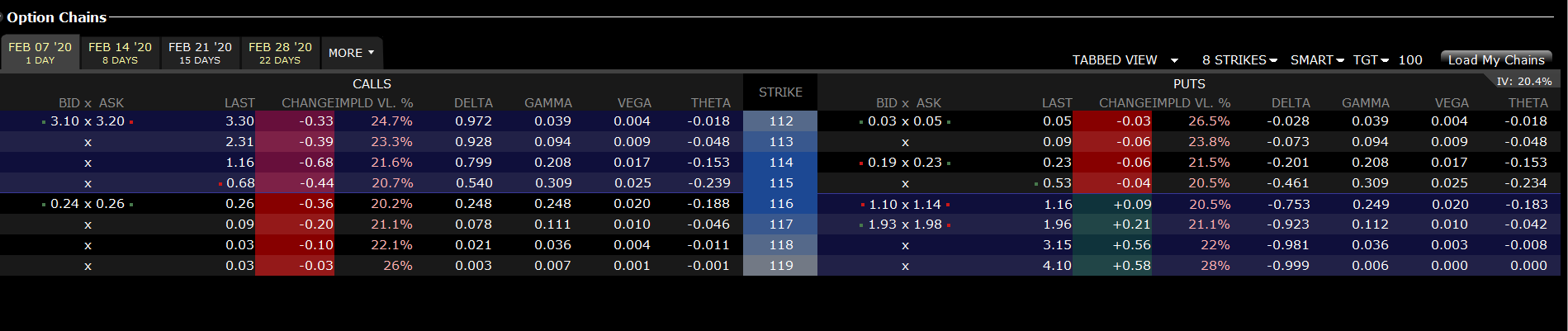The height and width of the screenshot is (331, 1568).
Task: Click the 116 call change -0.36 cell
Action: (x=295, y=204)
